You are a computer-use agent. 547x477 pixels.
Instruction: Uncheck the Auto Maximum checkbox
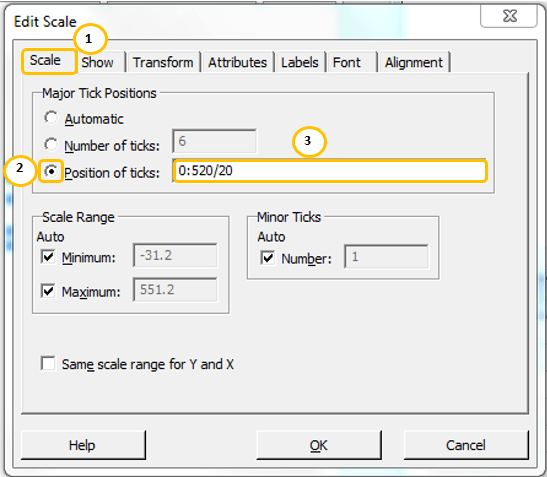[48, 291]
